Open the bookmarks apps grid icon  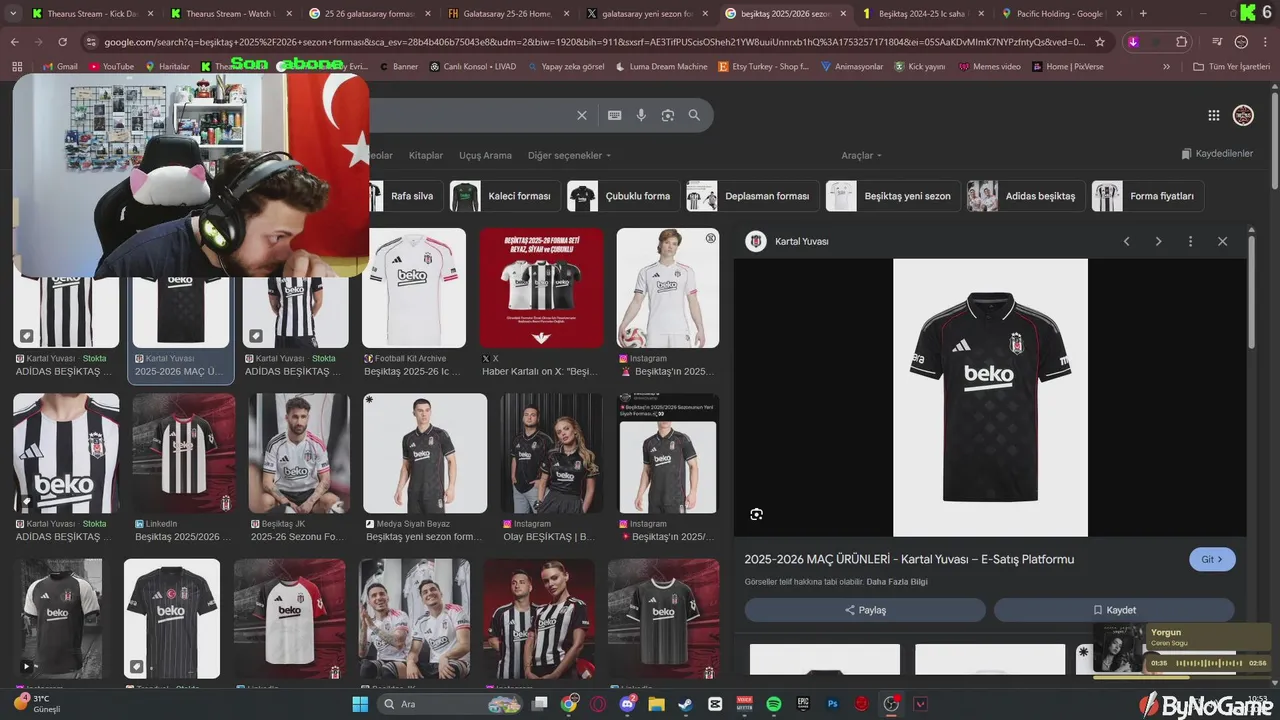click(17, 66)
